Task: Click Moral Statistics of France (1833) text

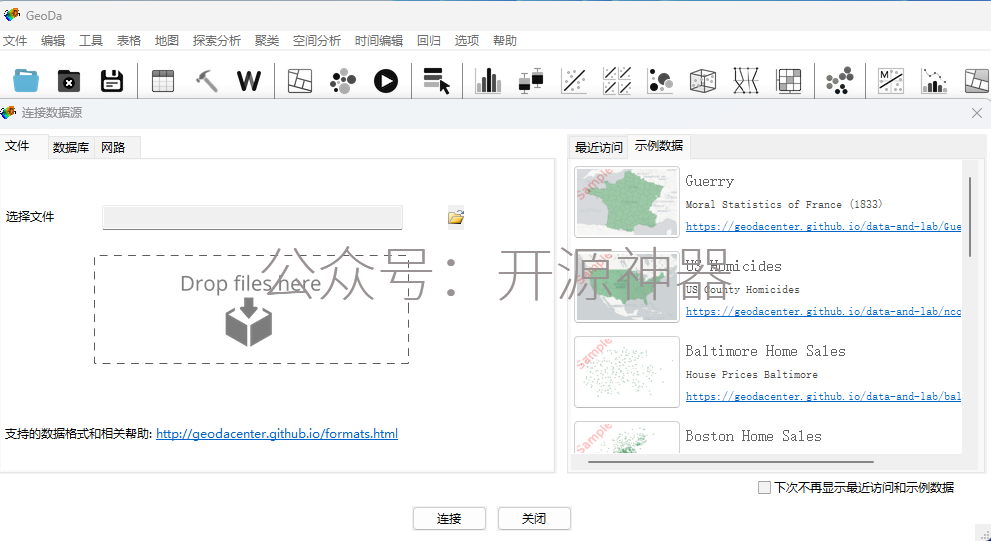Action: tap(784, 204)
